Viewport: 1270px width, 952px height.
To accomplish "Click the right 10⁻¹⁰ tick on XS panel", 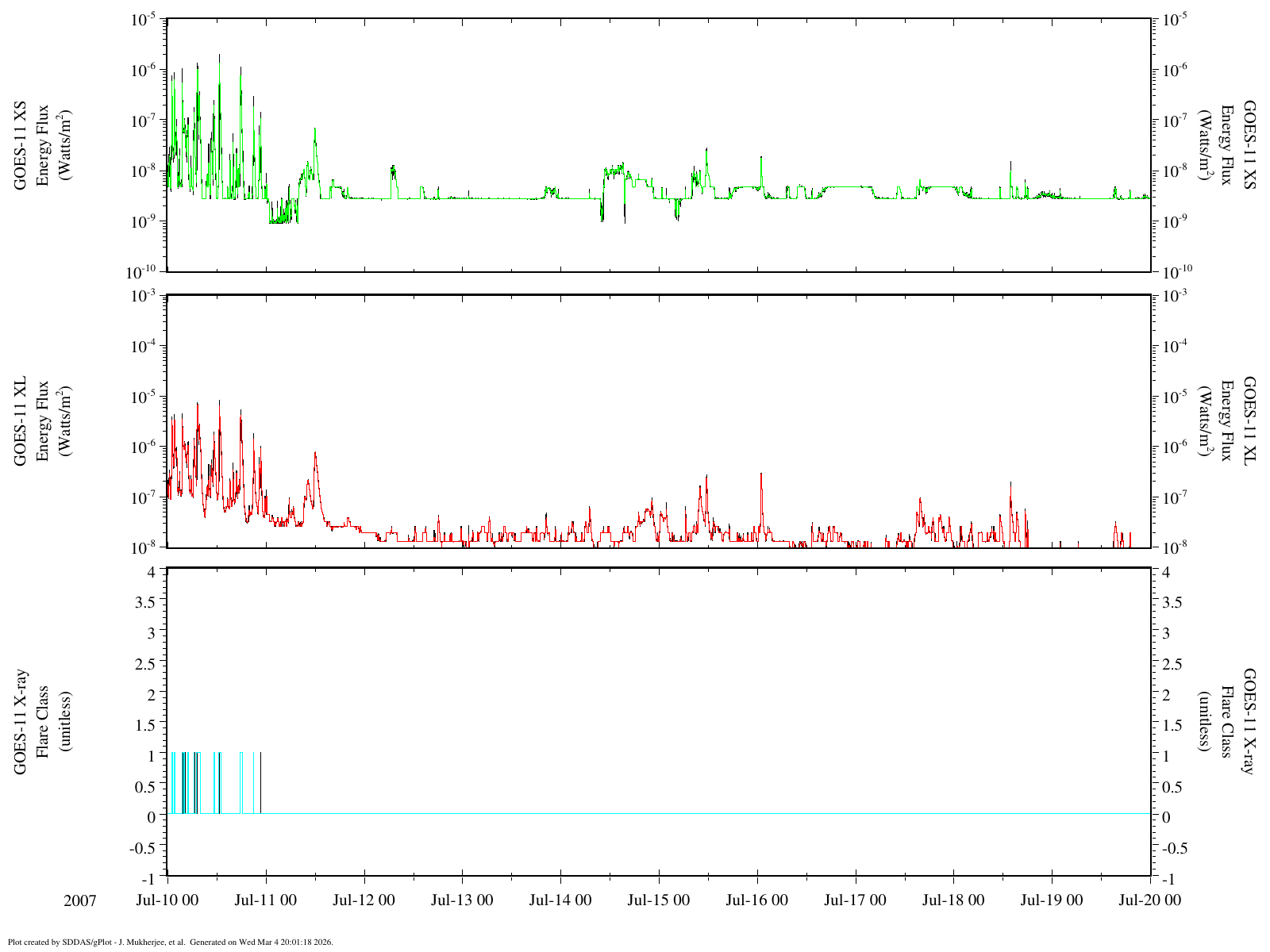I will point(1178,272).
